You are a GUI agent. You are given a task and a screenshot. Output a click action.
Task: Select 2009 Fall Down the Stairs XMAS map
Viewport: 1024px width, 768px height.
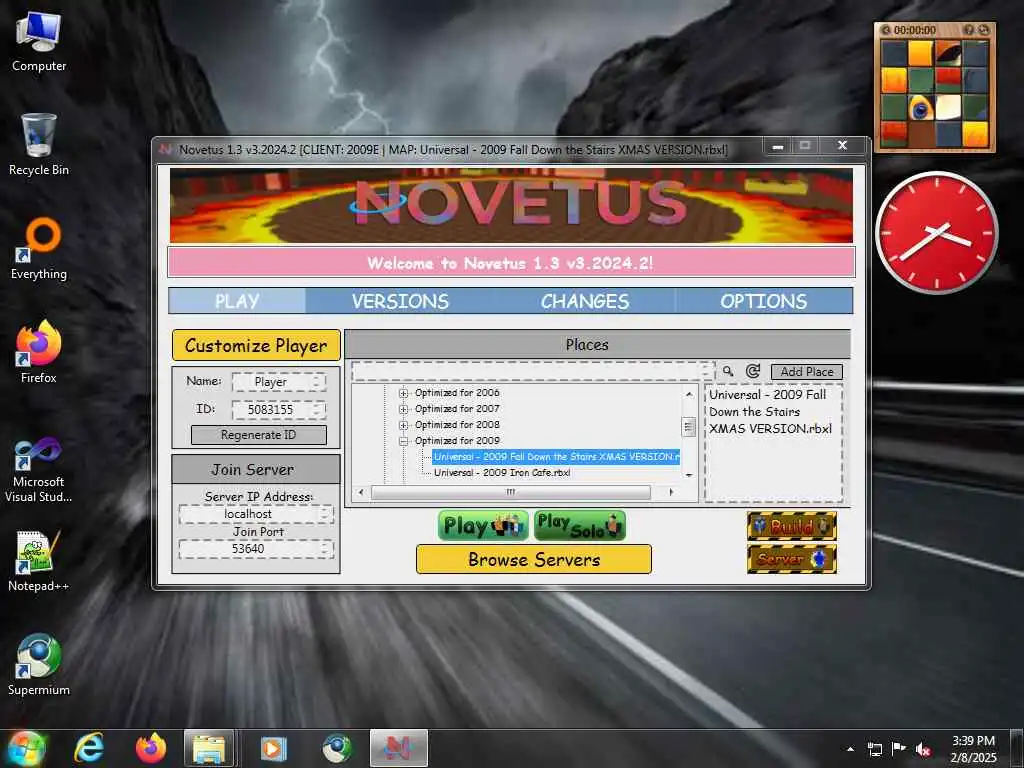[x=556, y=456]
